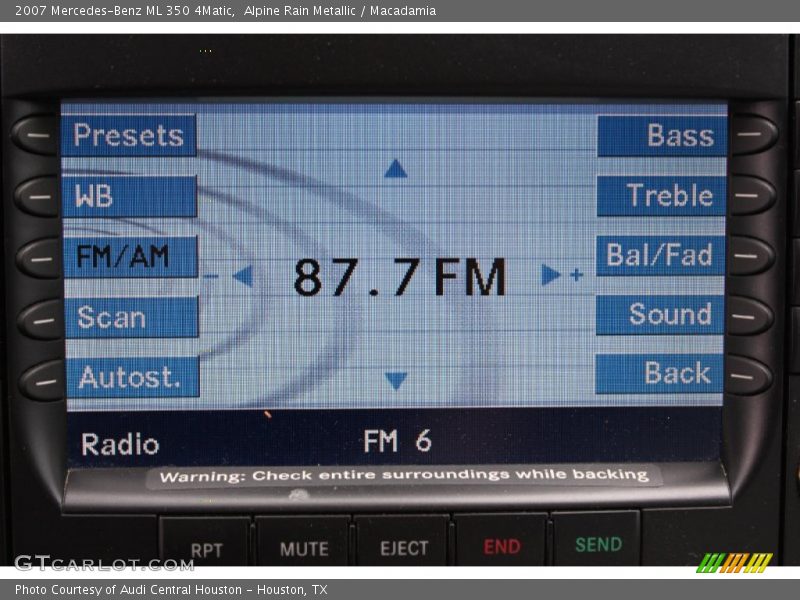Select the WB weather band option

[x=129, y=196]
